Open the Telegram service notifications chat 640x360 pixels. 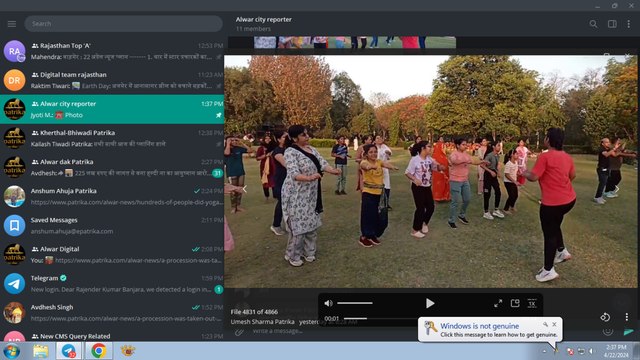[x=112, y=284]
